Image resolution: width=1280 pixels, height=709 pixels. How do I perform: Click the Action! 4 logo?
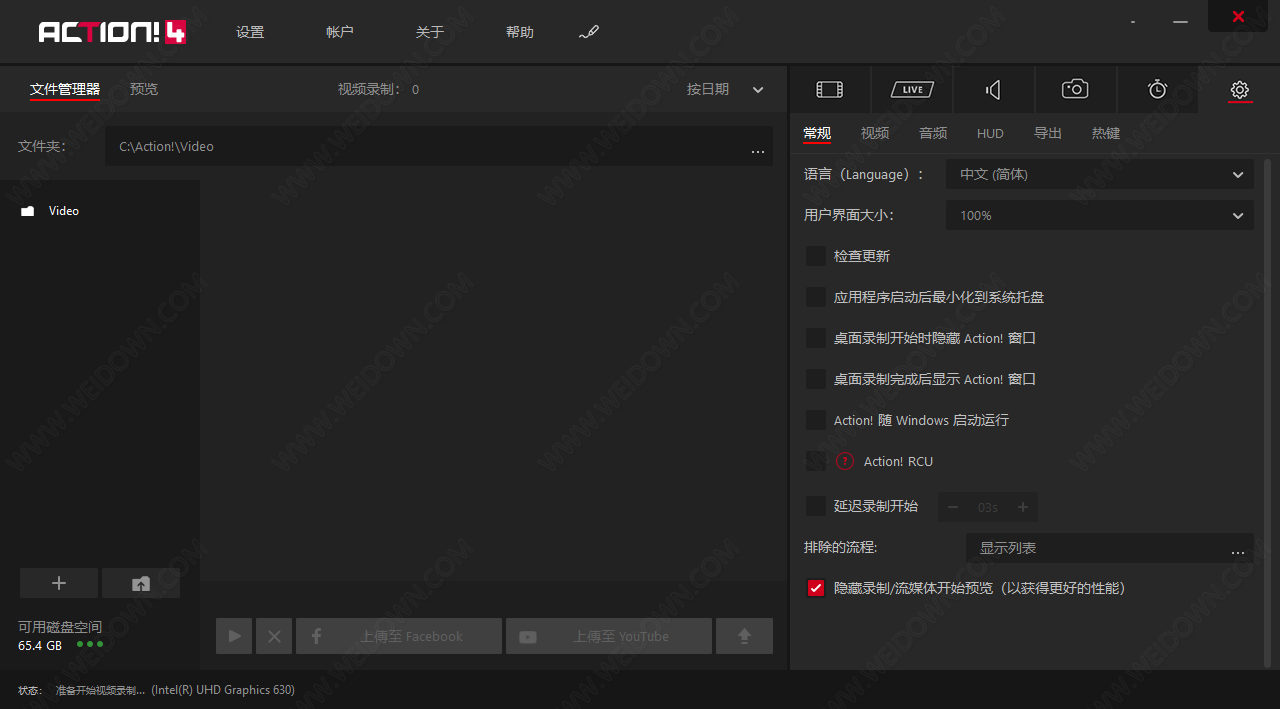point(112,32)
